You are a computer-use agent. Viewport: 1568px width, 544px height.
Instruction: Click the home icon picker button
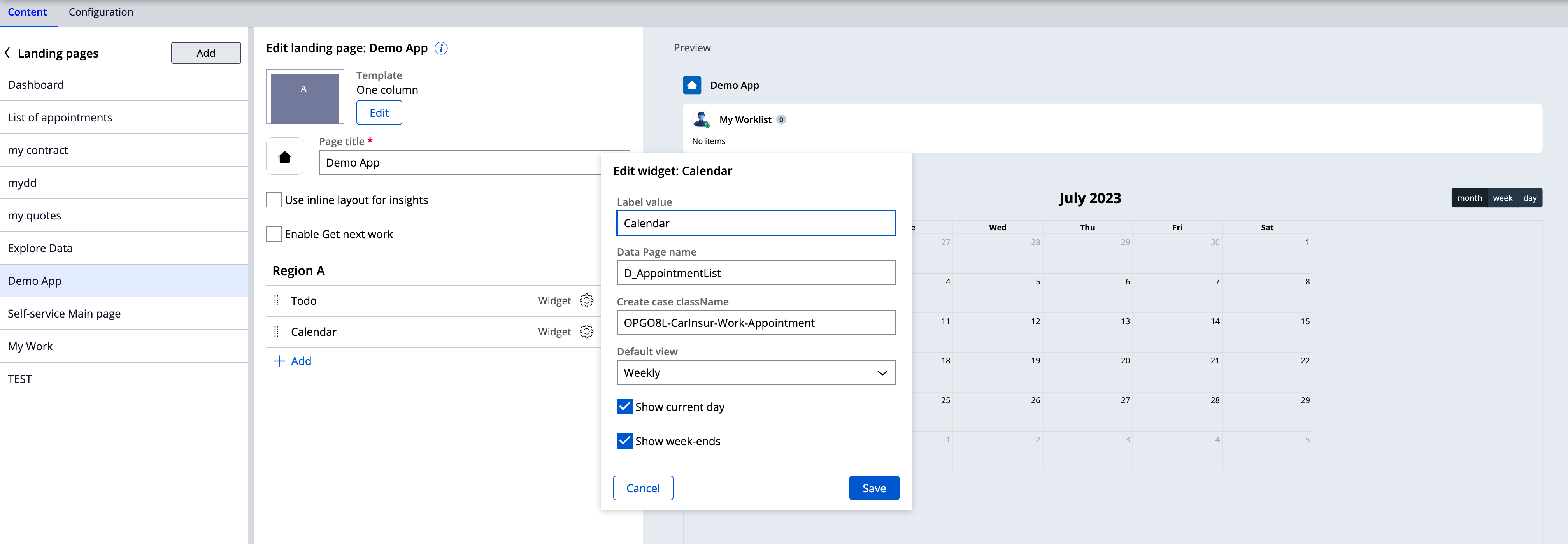tap(285, 157)
